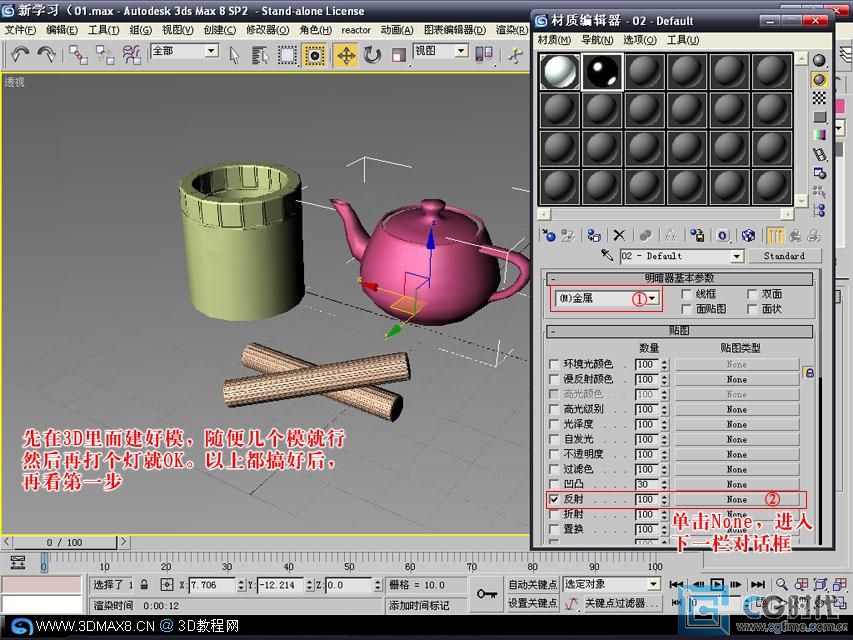Select the white material sample sphere

560,72
